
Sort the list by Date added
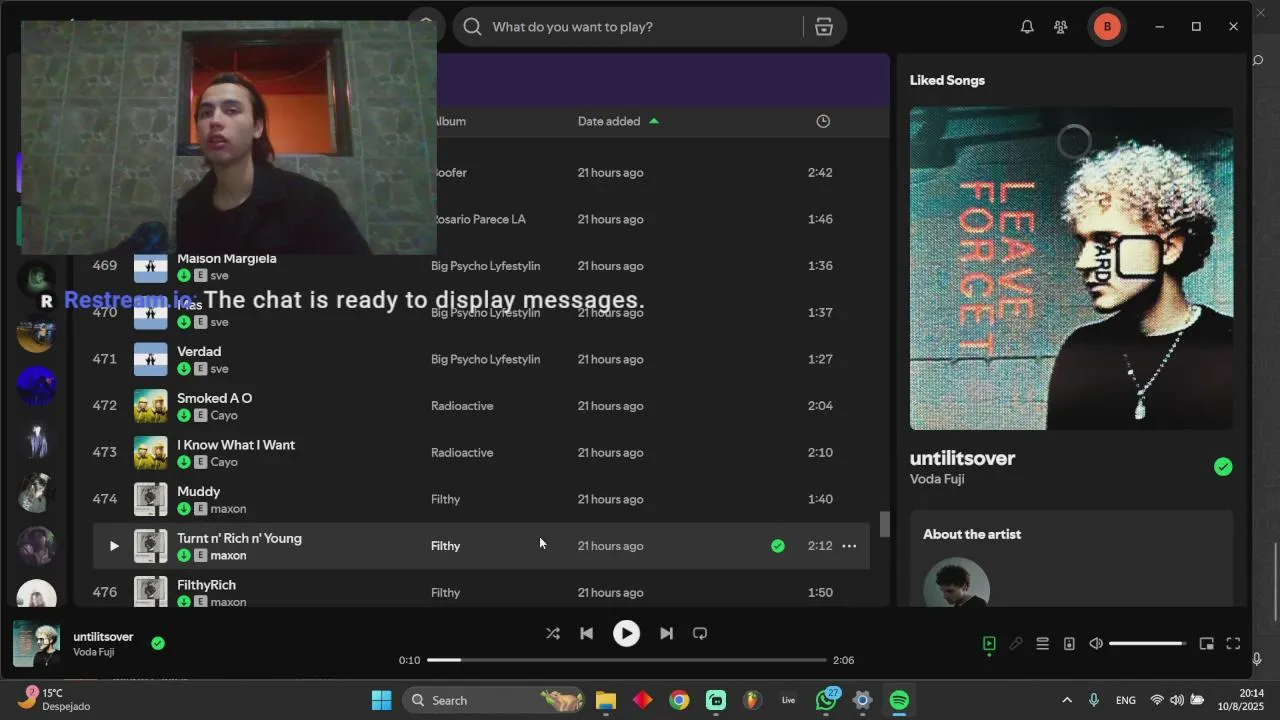(618, 121)
